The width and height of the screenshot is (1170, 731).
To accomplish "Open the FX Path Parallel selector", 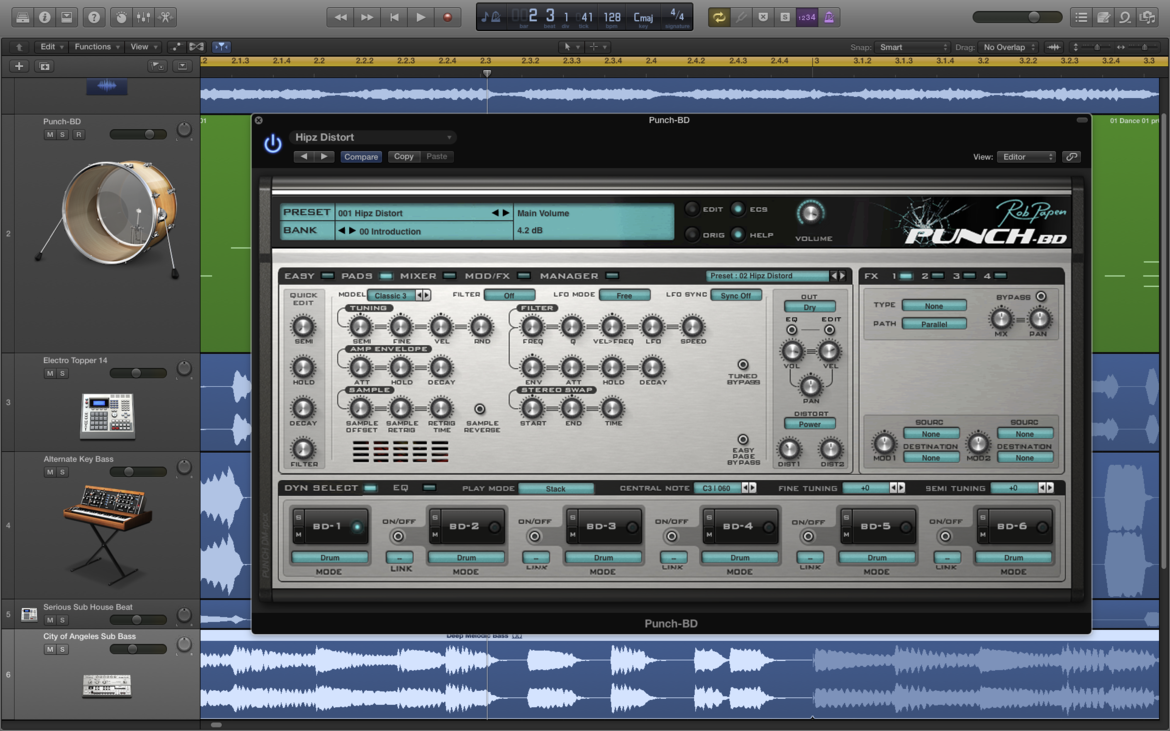I will (933, 324).
